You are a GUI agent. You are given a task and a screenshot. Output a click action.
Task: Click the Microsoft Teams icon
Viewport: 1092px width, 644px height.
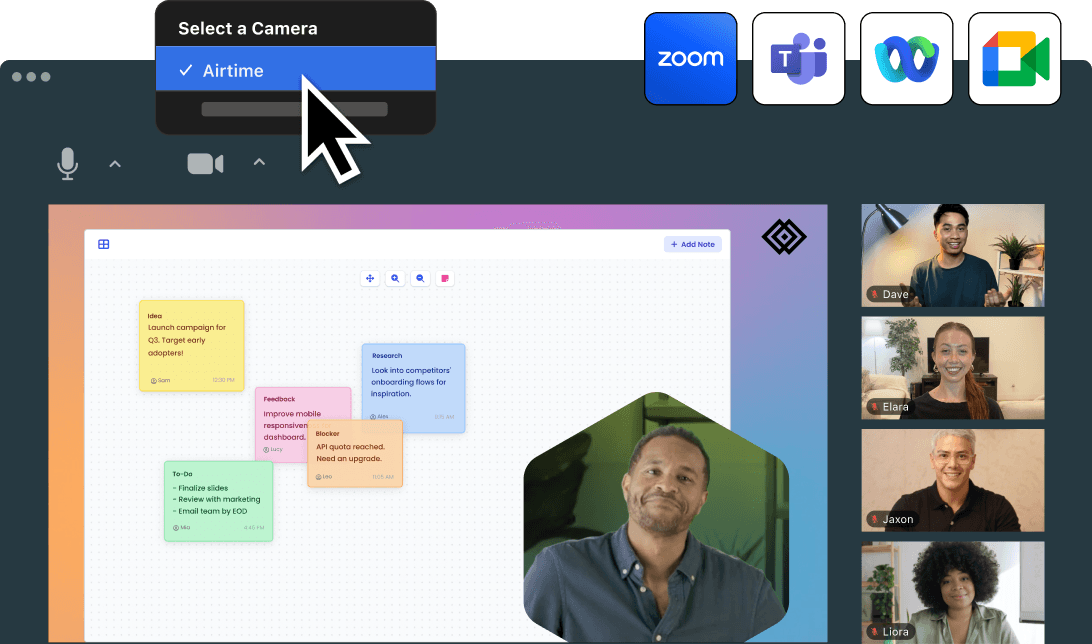point(798,58)
